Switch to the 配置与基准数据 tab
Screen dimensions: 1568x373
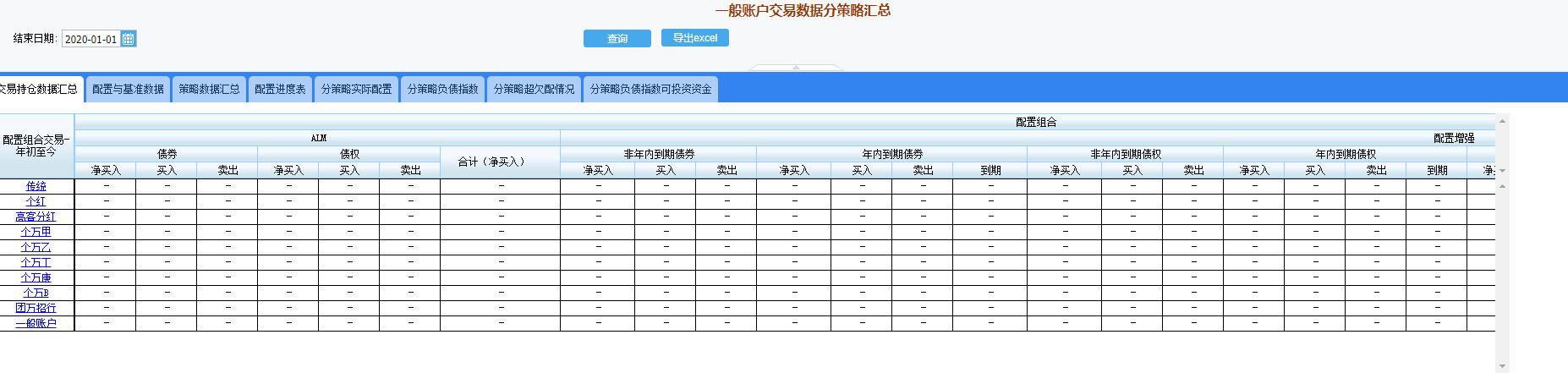click(128, 89)
